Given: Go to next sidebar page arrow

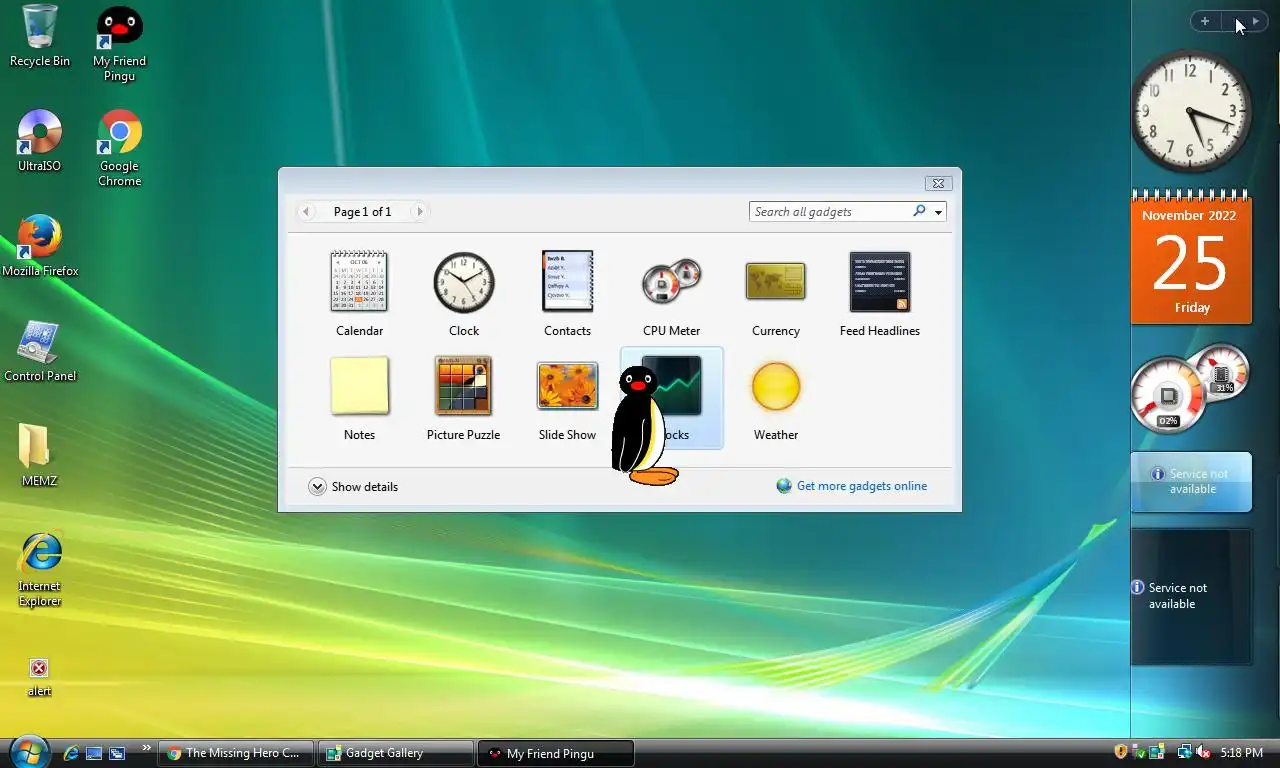Looking at the screenshot, I should tap(1256, 21).
